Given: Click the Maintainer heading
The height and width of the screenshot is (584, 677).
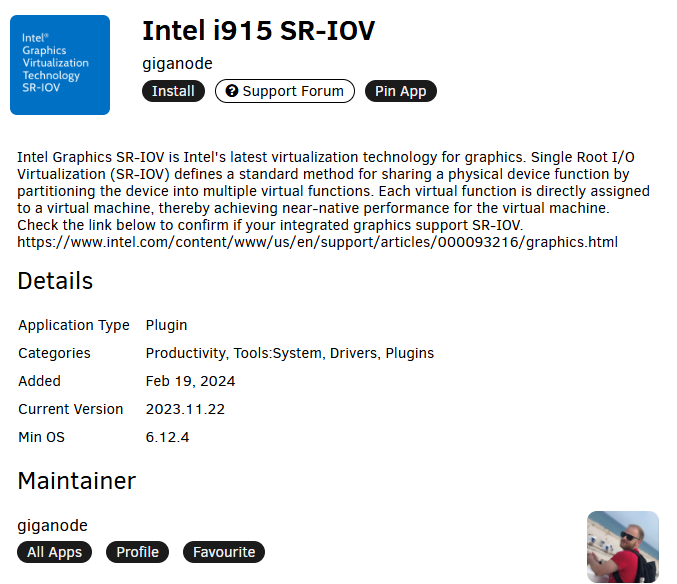Looking at the screenshot, I should [x=77, y=481].
